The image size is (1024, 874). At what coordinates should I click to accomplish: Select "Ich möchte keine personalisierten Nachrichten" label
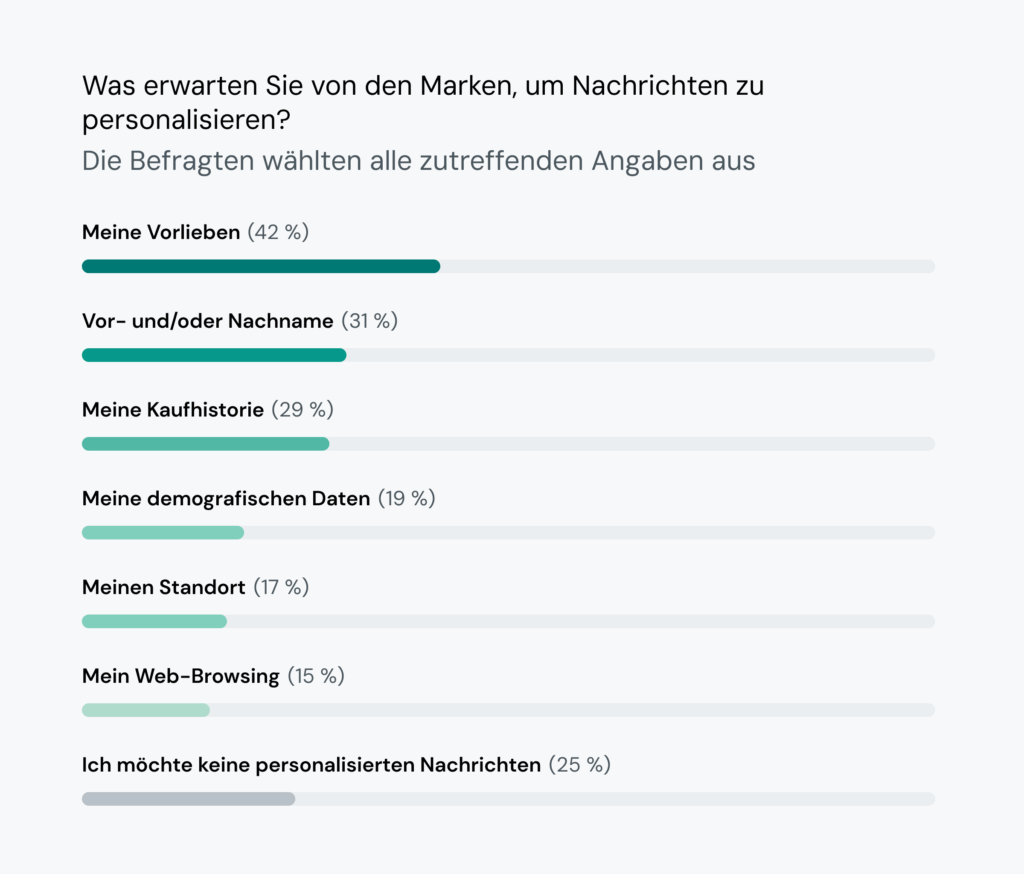[x=311, y=765]
